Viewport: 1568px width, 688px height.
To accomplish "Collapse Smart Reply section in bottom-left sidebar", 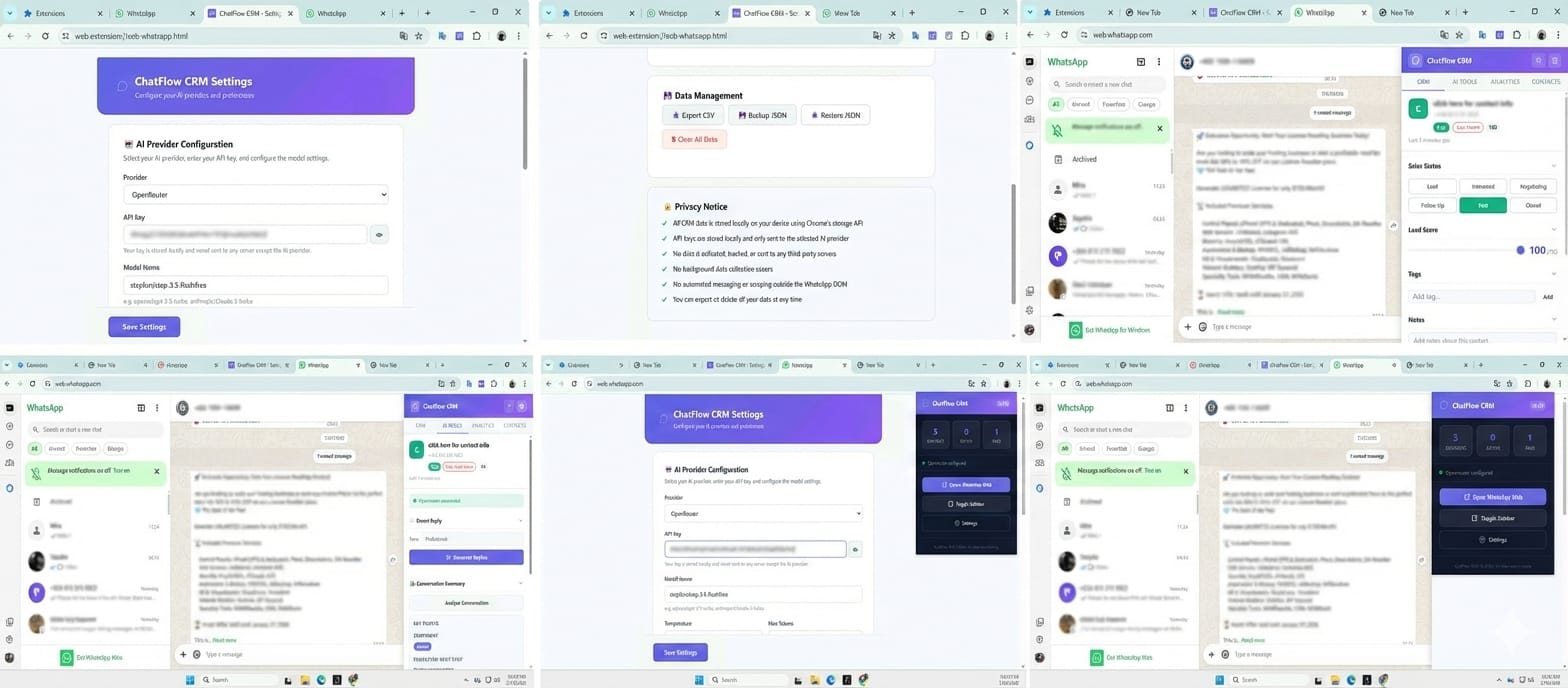I will (x=521, y=520).
